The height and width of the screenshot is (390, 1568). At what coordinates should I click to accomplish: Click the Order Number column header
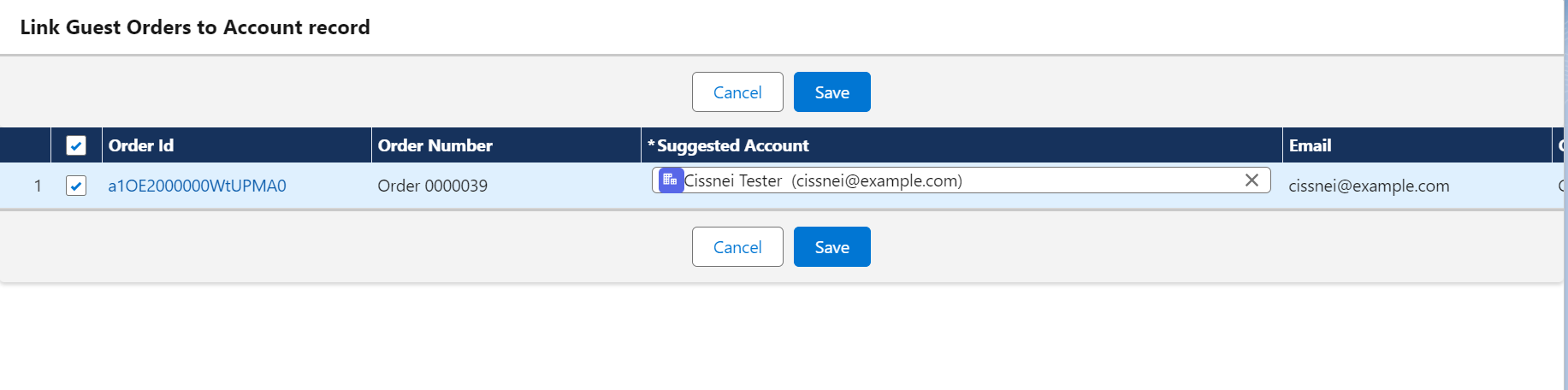pos(435,145)
